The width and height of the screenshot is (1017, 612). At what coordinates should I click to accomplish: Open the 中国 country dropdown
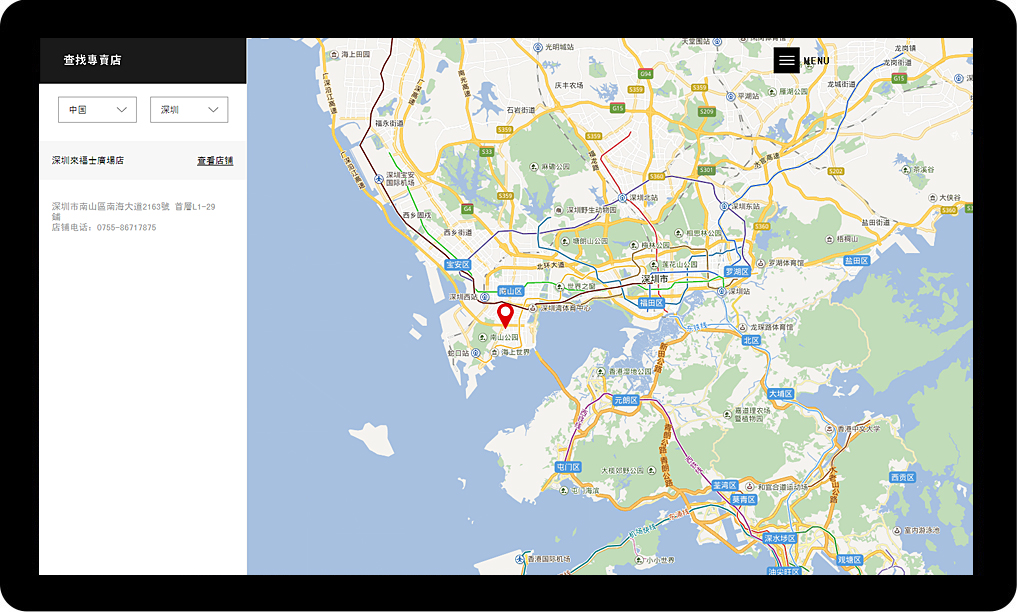pos(97,110)
